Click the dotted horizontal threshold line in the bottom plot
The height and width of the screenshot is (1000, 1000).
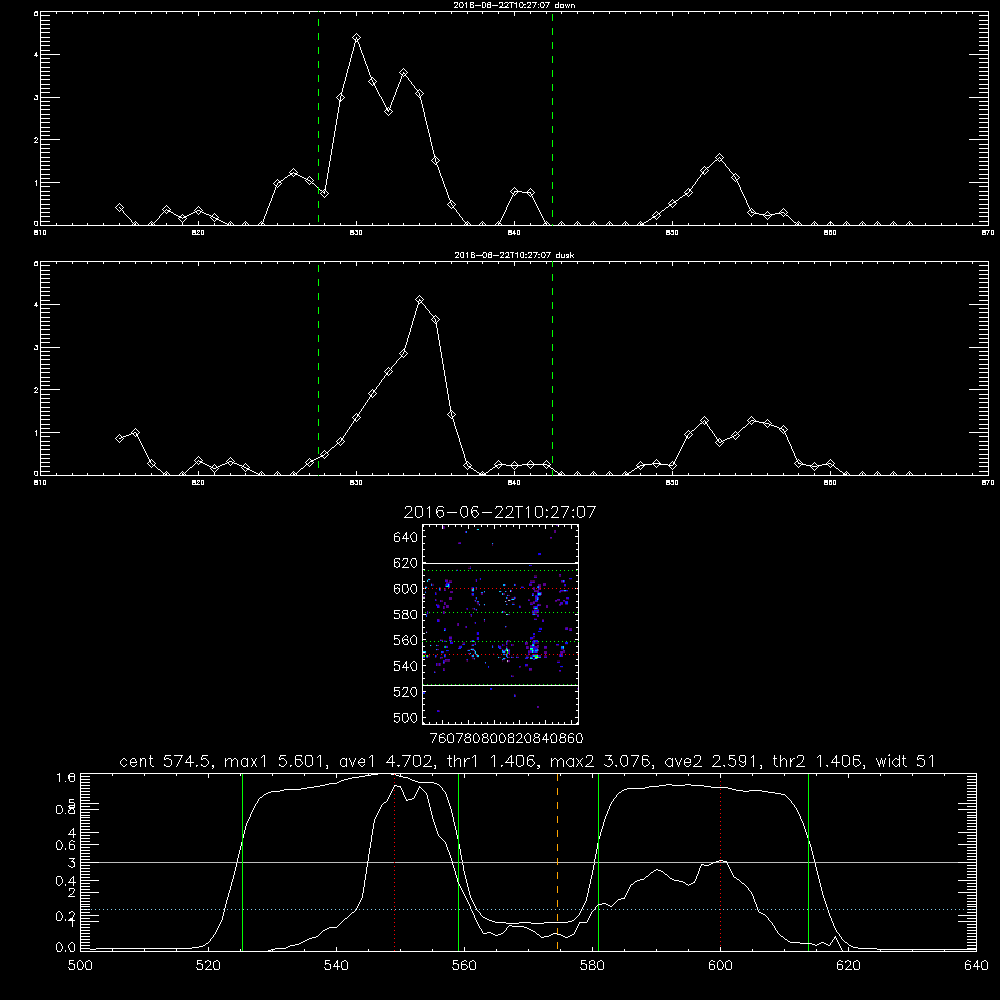tap(528, 909)
